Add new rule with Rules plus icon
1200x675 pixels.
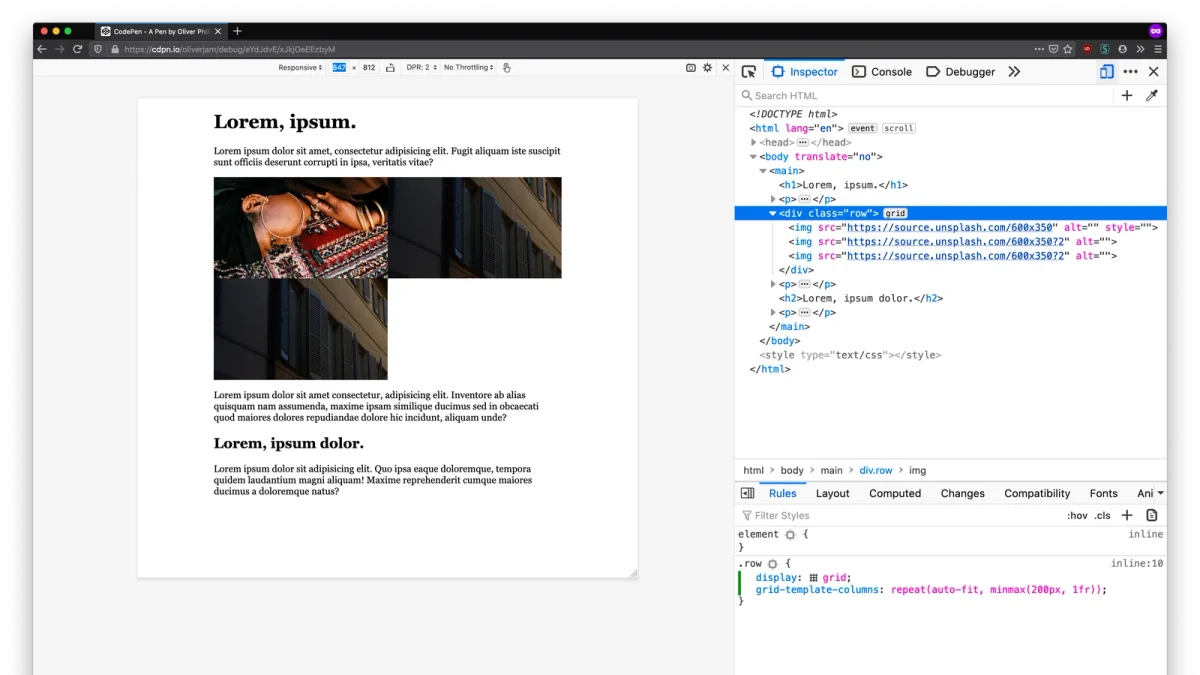click(x=1127, y=515)
